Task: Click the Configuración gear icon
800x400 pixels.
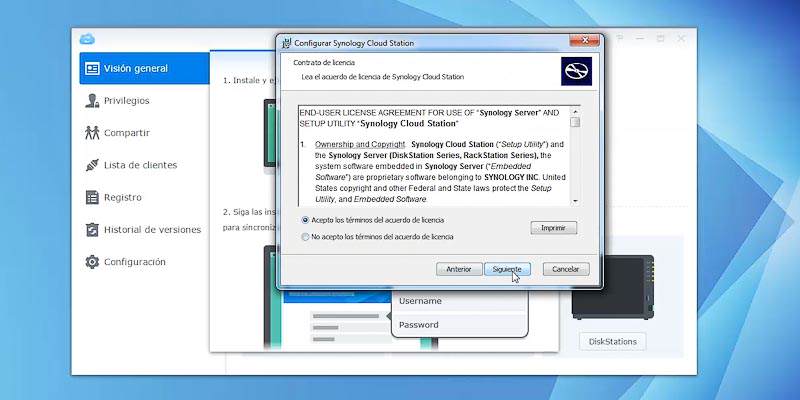Action: pyautogui.click(x=92, y=262)
